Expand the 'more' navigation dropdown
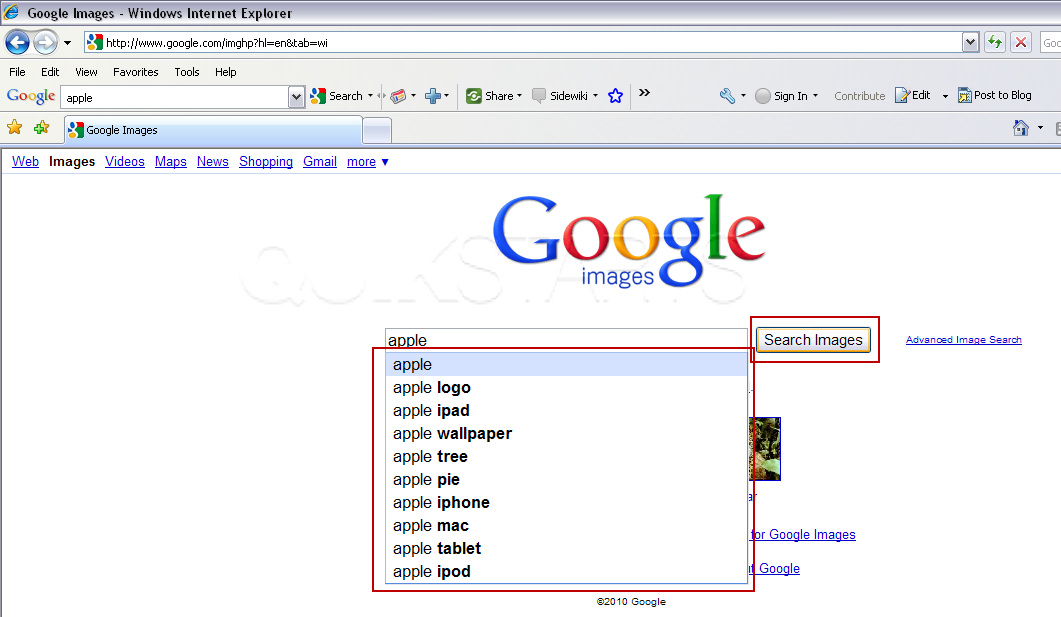The image size is (1061, 617). click(367, 162)
